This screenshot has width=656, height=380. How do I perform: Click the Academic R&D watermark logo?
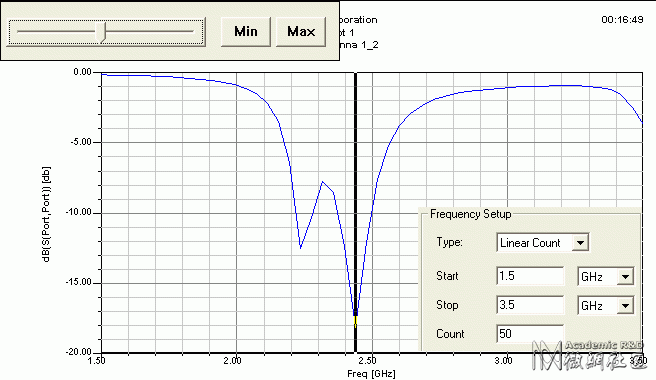coord(589,355)
